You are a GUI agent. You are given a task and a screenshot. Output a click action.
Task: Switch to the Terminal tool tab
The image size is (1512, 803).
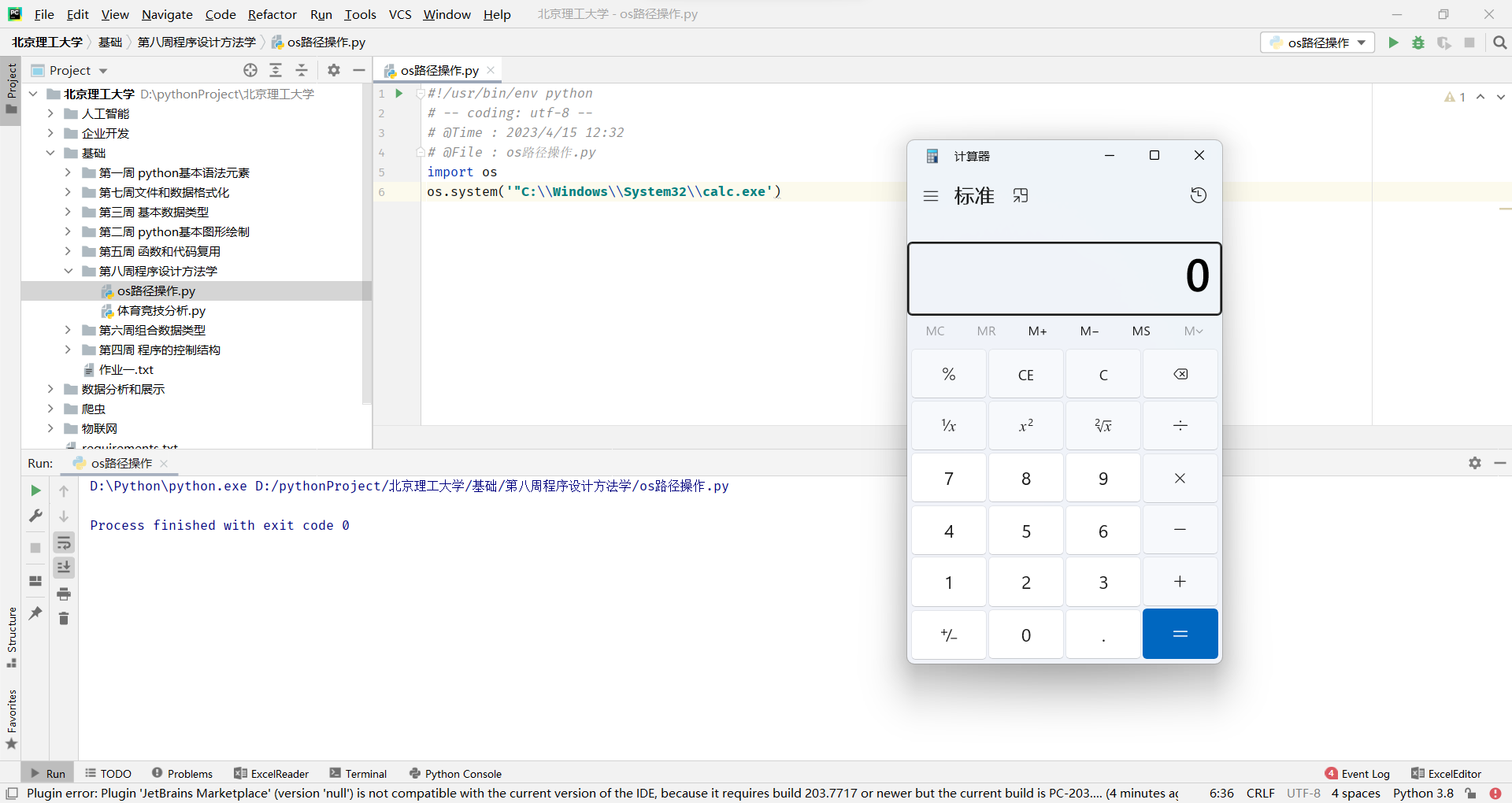[x=358, y=774]
